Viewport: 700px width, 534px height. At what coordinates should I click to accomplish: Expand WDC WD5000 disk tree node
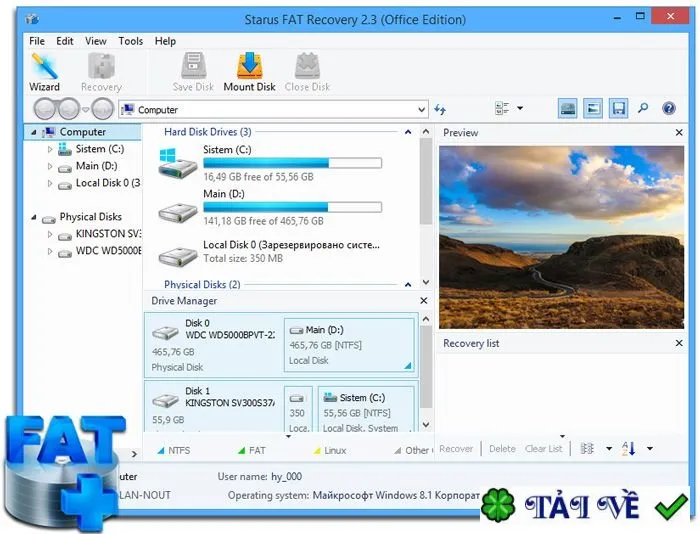click(50, 251)
